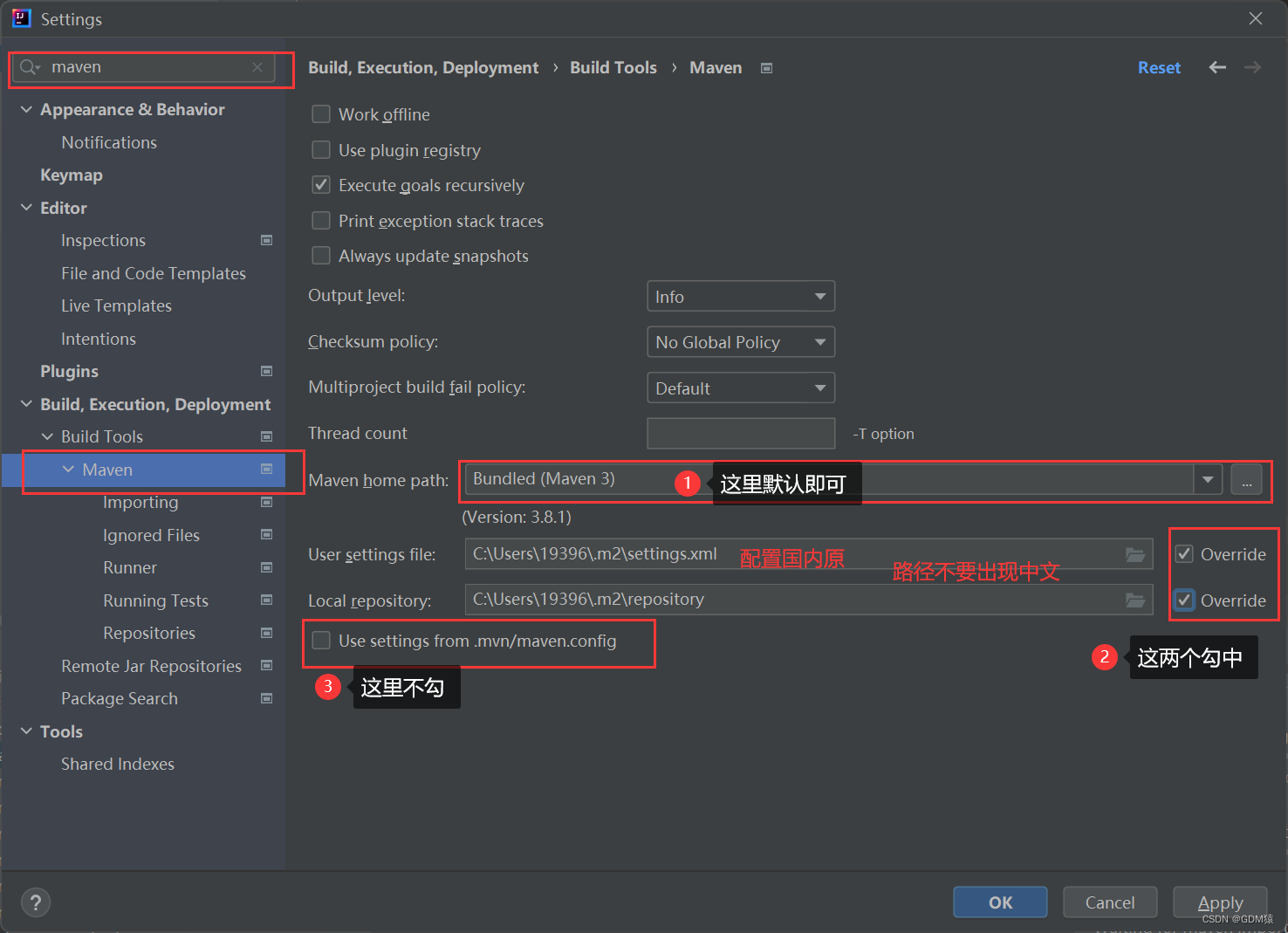Click the search magnifier icon
Image resolution: width=1288 pixels, height=933 pixels.
click(28, 67)
